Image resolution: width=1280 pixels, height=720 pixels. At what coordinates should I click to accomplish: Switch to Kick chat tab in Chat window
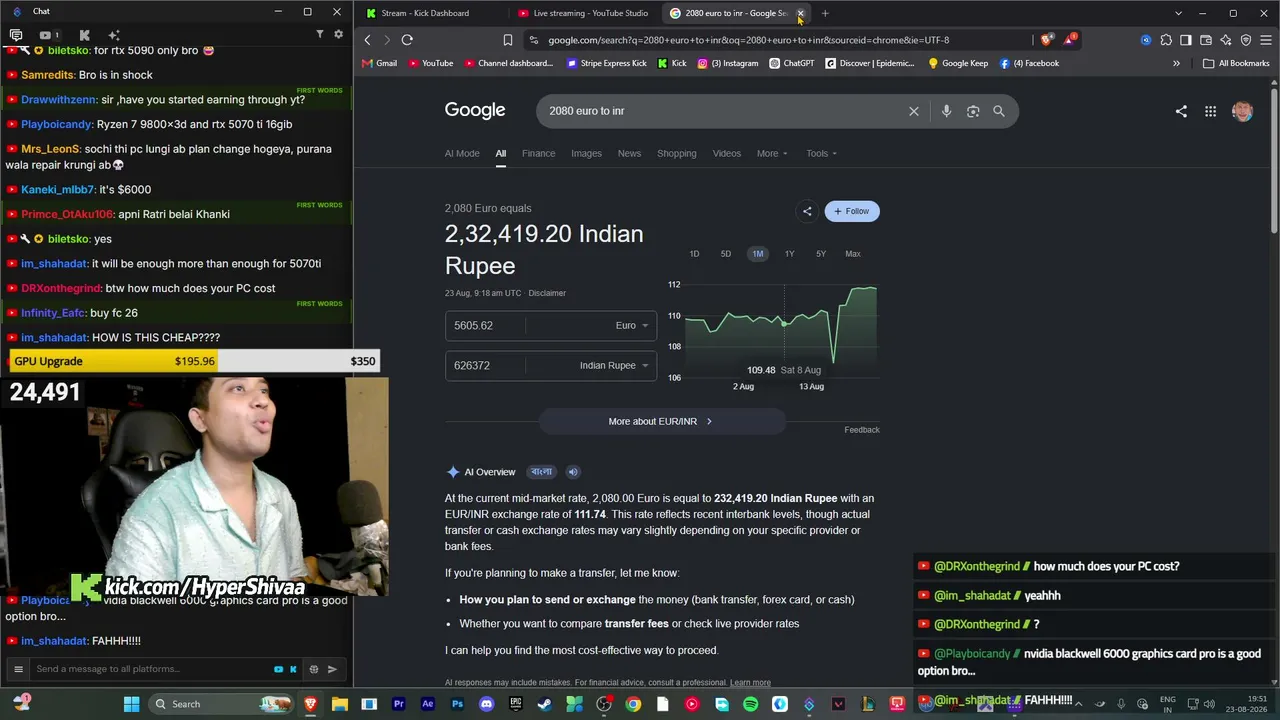click(84, 35)
